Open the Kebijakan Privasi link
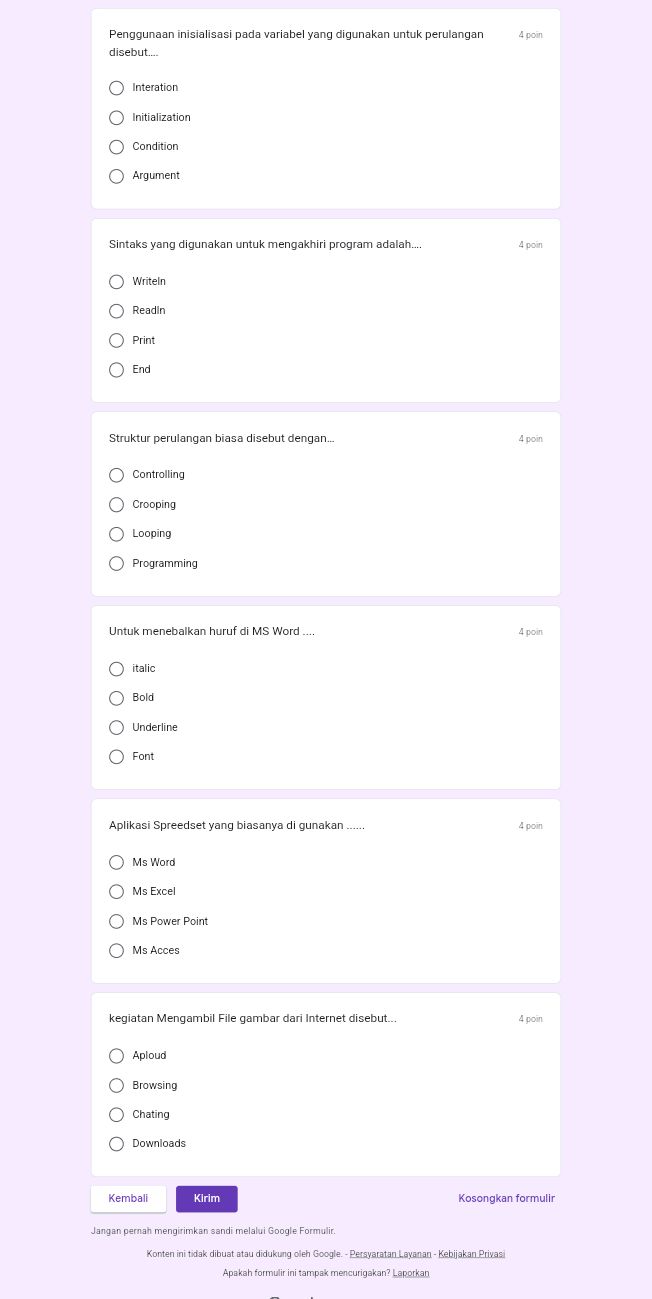The width and height of the screenshot is (652, 1299). point(471,1254)
